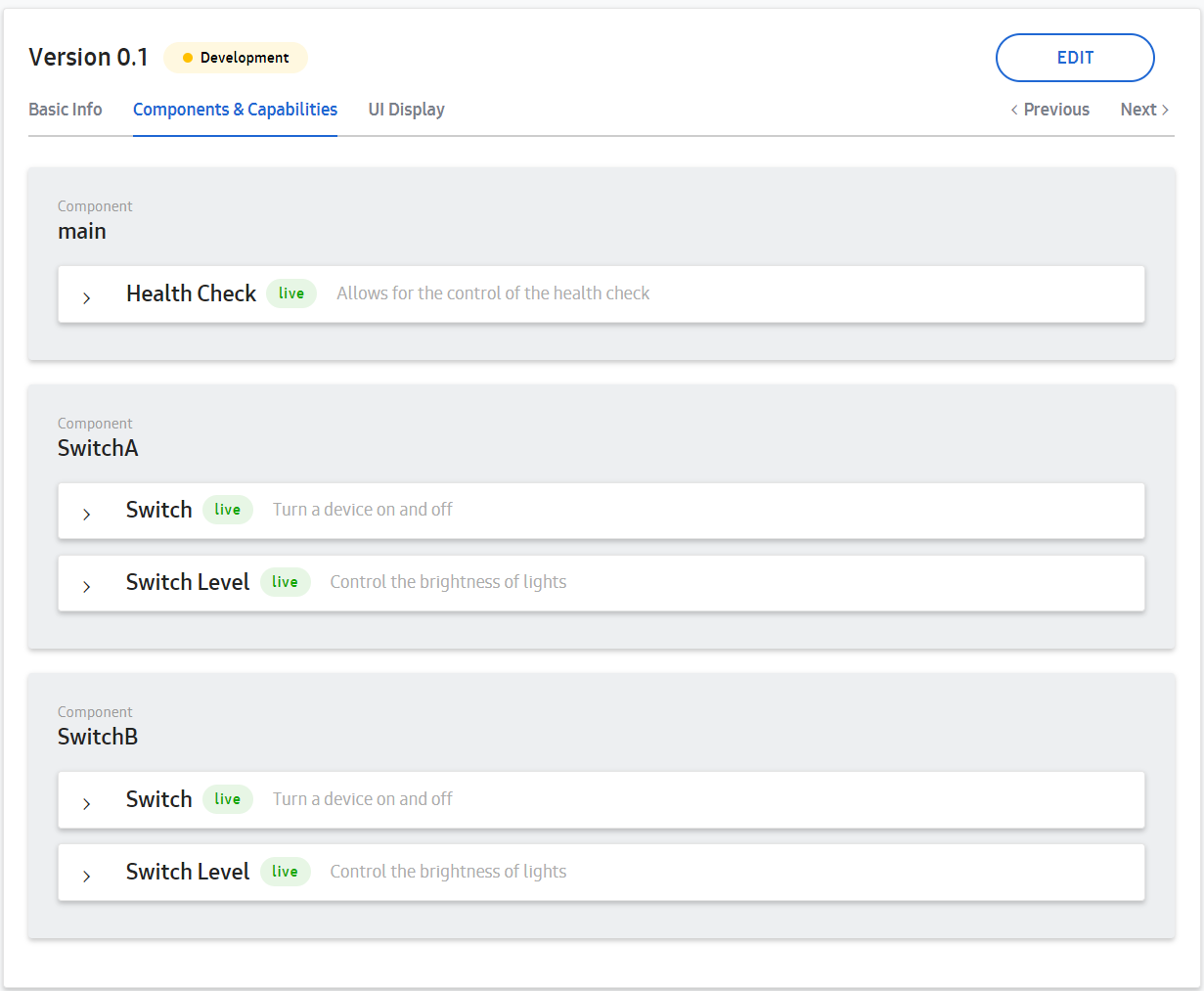Expand SwitchA's Switch Level chevron
This screenshot has height=991, width=1204.
[x=87, y=586]
